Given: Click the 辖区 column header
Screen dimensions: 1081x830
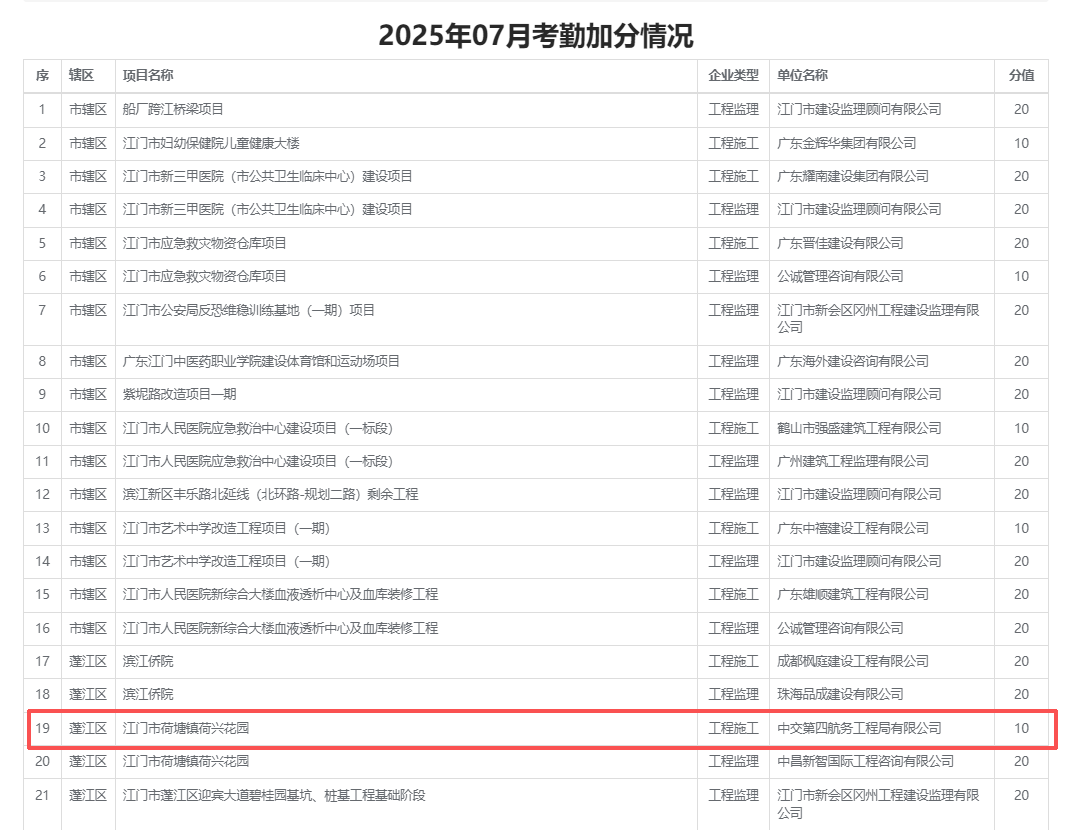Looking at the screenshot, I should tap(81, 76).
